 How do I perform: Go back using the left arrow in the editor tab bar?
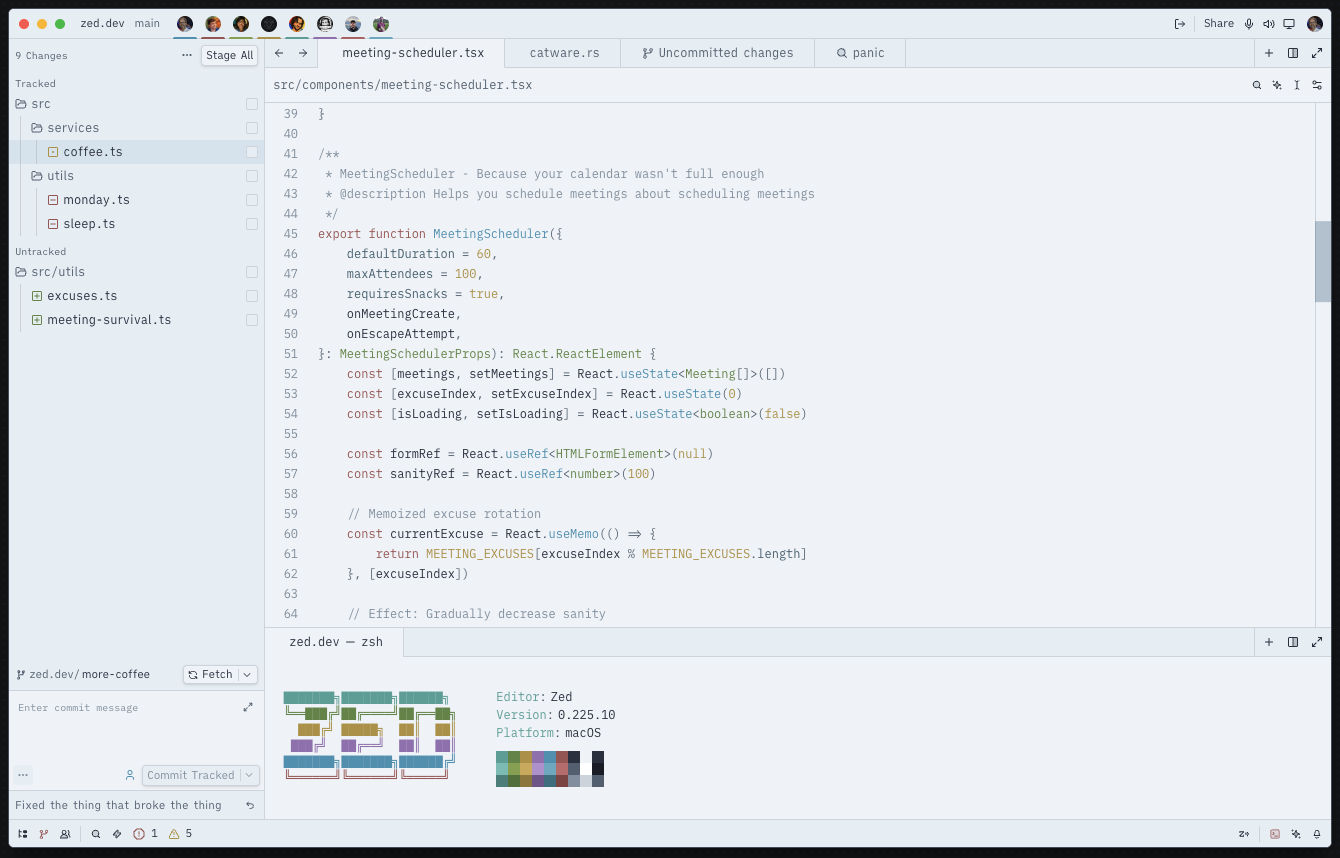coord(279,53)
